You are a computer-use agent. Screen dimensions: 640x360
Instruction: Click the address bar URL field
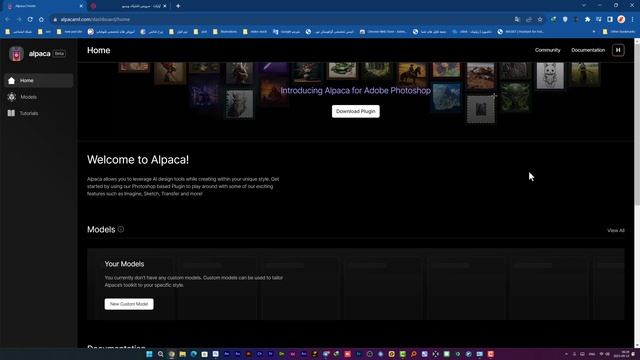pos(282,19)
